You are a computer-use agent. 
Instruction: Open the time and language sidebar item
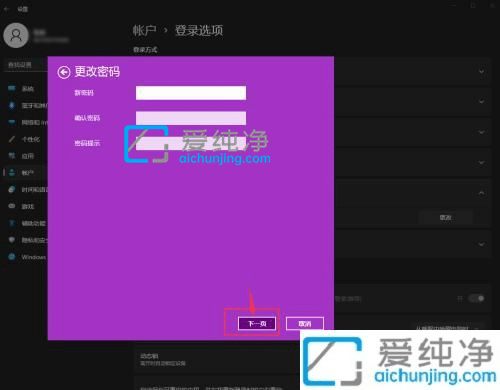(27, 189)
